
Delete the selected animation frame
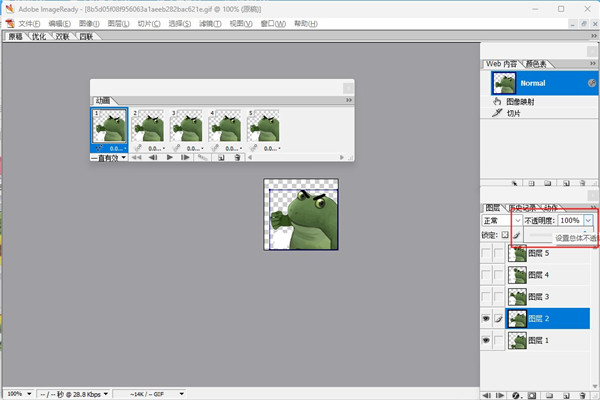[237, 157]
